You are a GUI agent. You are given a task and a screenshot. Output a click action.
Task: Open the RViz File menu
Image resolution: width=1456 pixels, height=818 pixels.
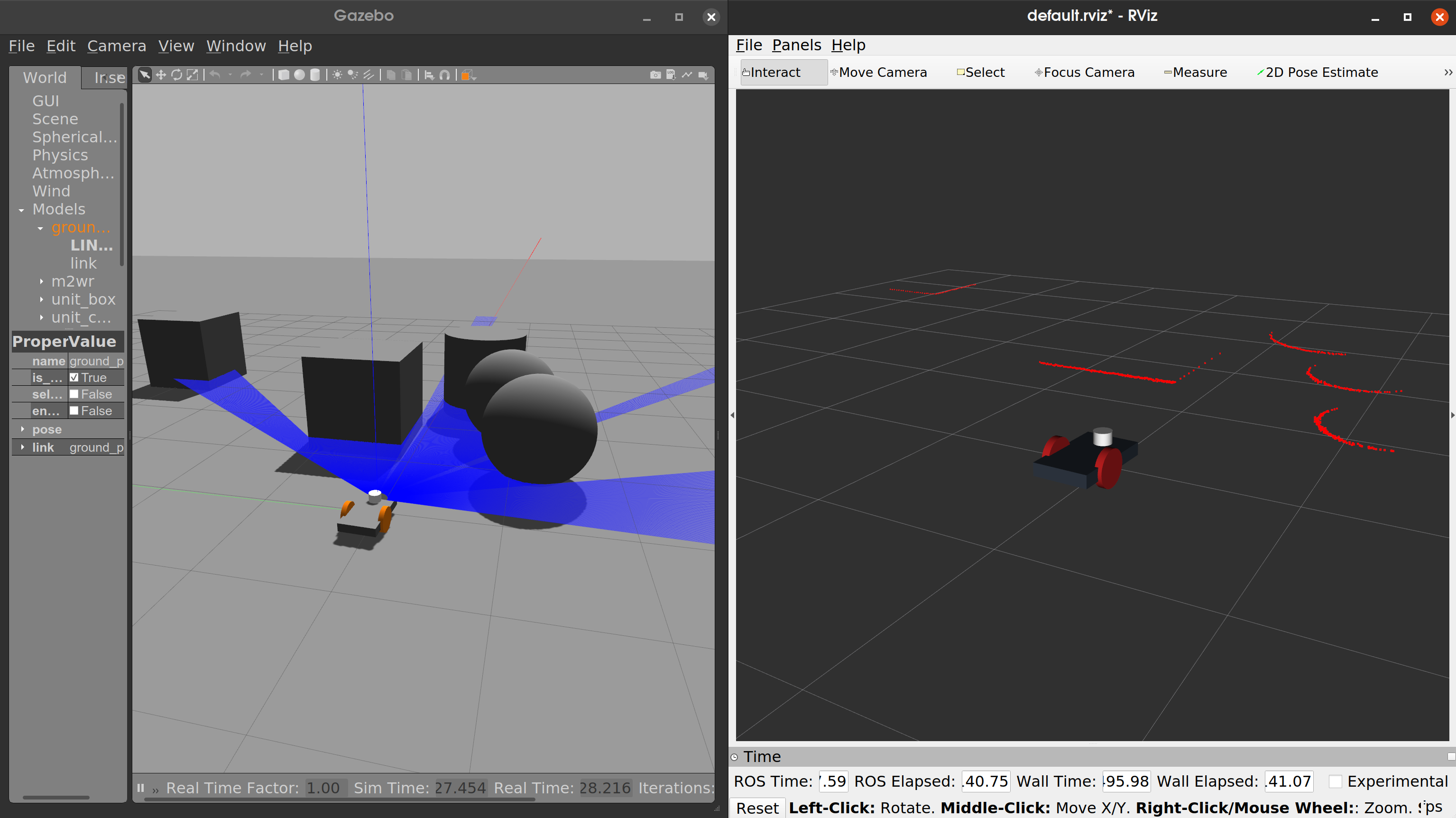(x=749, y=45)
